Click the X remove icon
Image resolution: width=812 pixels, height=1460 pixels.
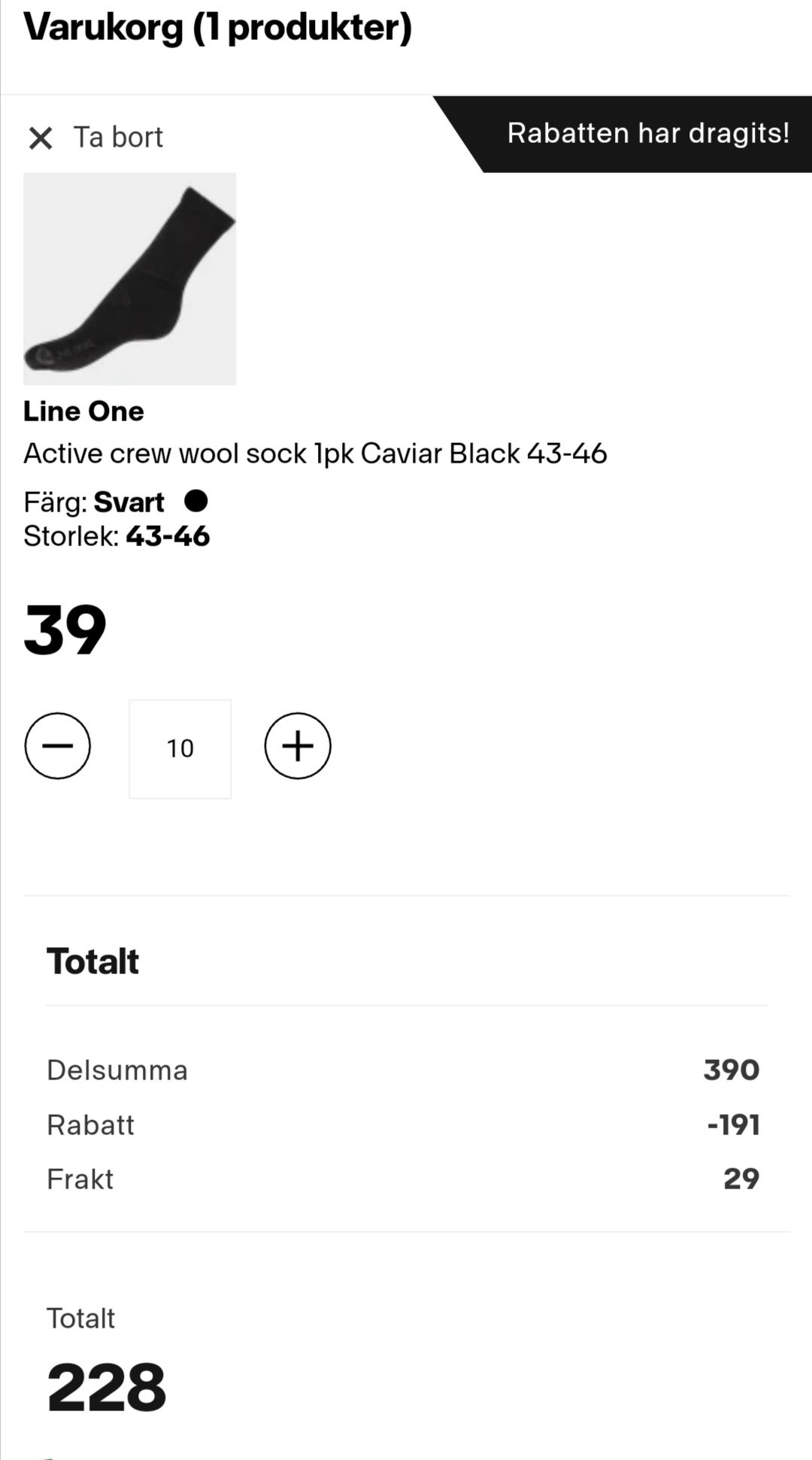[41, 138]
